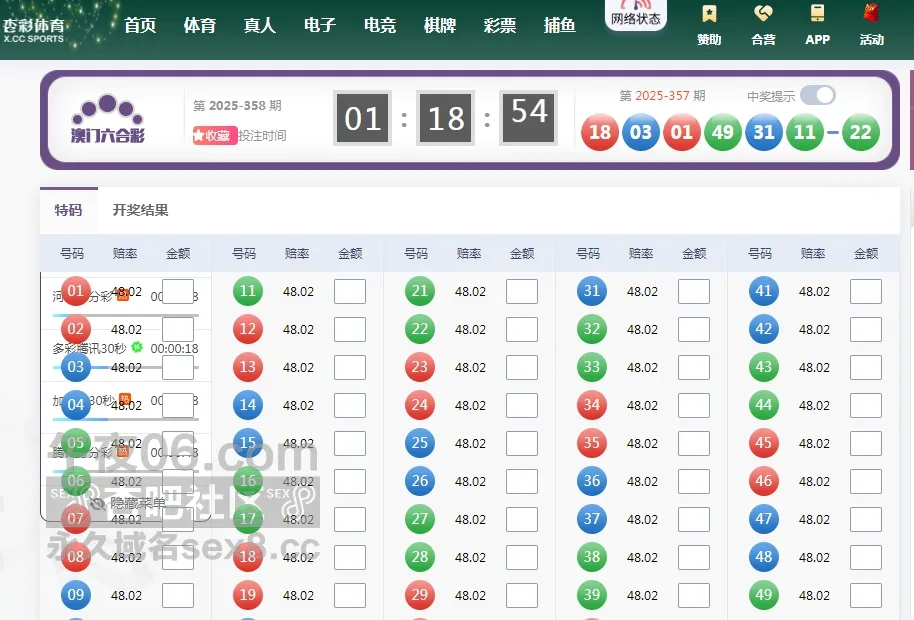Select number ball 22 in the betting grid
914x620 pixels.
click(420, 329)
